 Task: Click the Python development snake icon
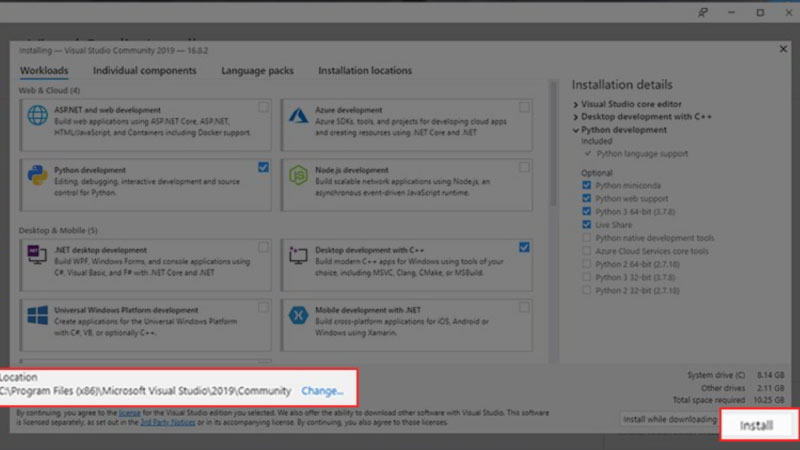point(37,176)
